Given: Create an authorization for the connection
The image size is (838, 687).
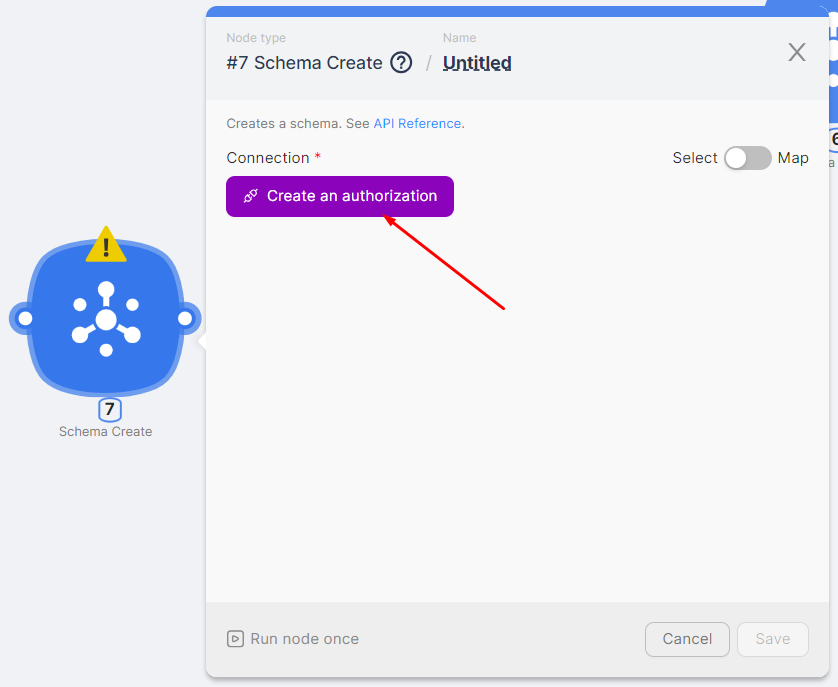Looking at the screenshot, I should coord(339,196).
